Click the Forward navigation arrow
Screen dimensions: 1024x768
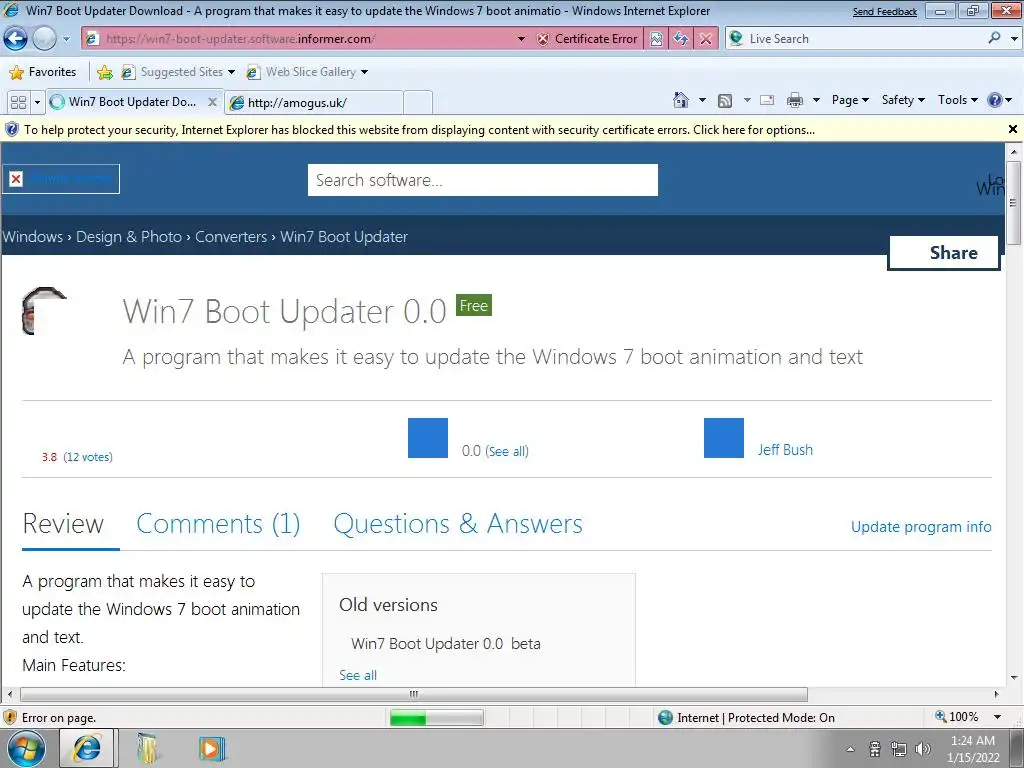tap(44, 39)
